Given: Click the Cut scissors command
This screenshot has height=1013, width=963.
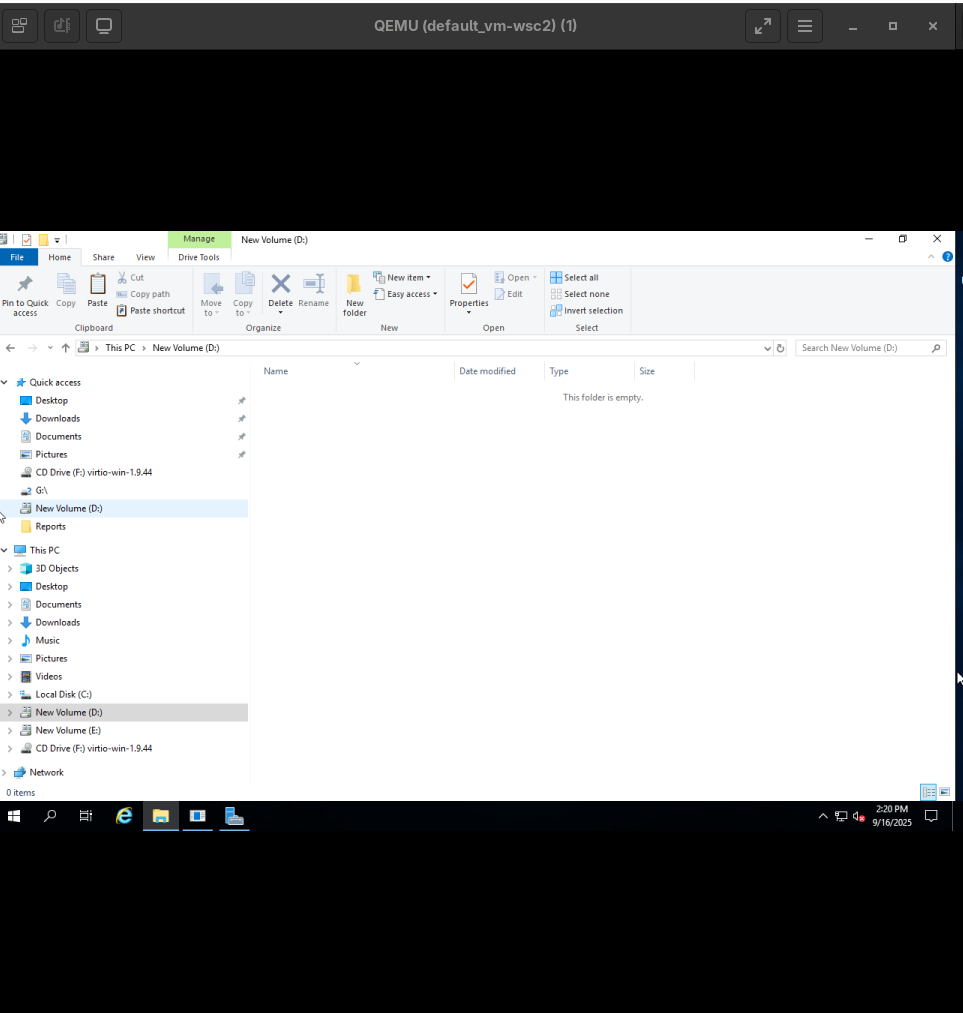Looking at the screenshot, I should (x=130, y=278).
